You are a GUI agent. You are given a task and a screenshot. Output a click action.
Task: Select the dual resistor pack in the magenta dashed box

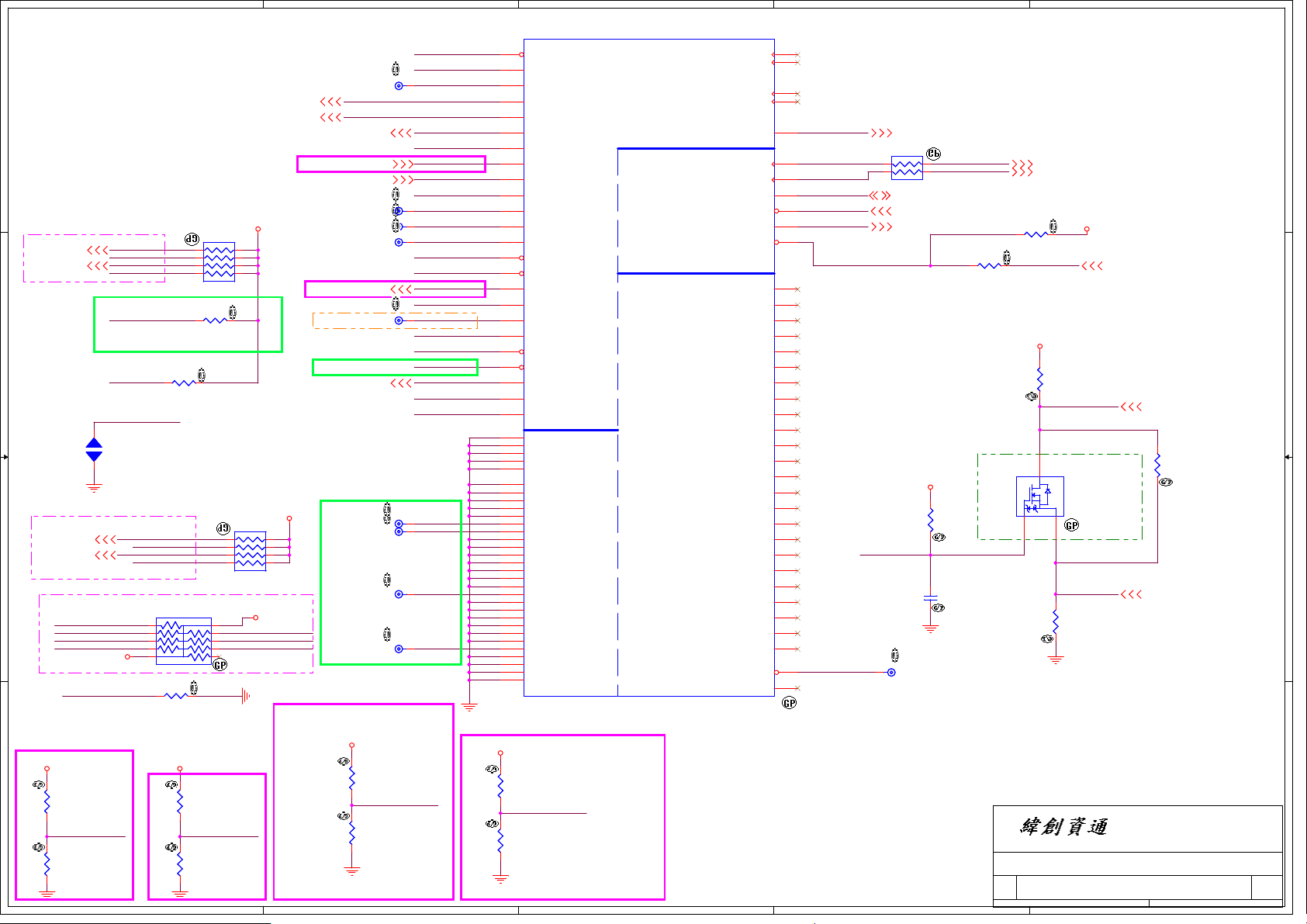click(184, 641)
